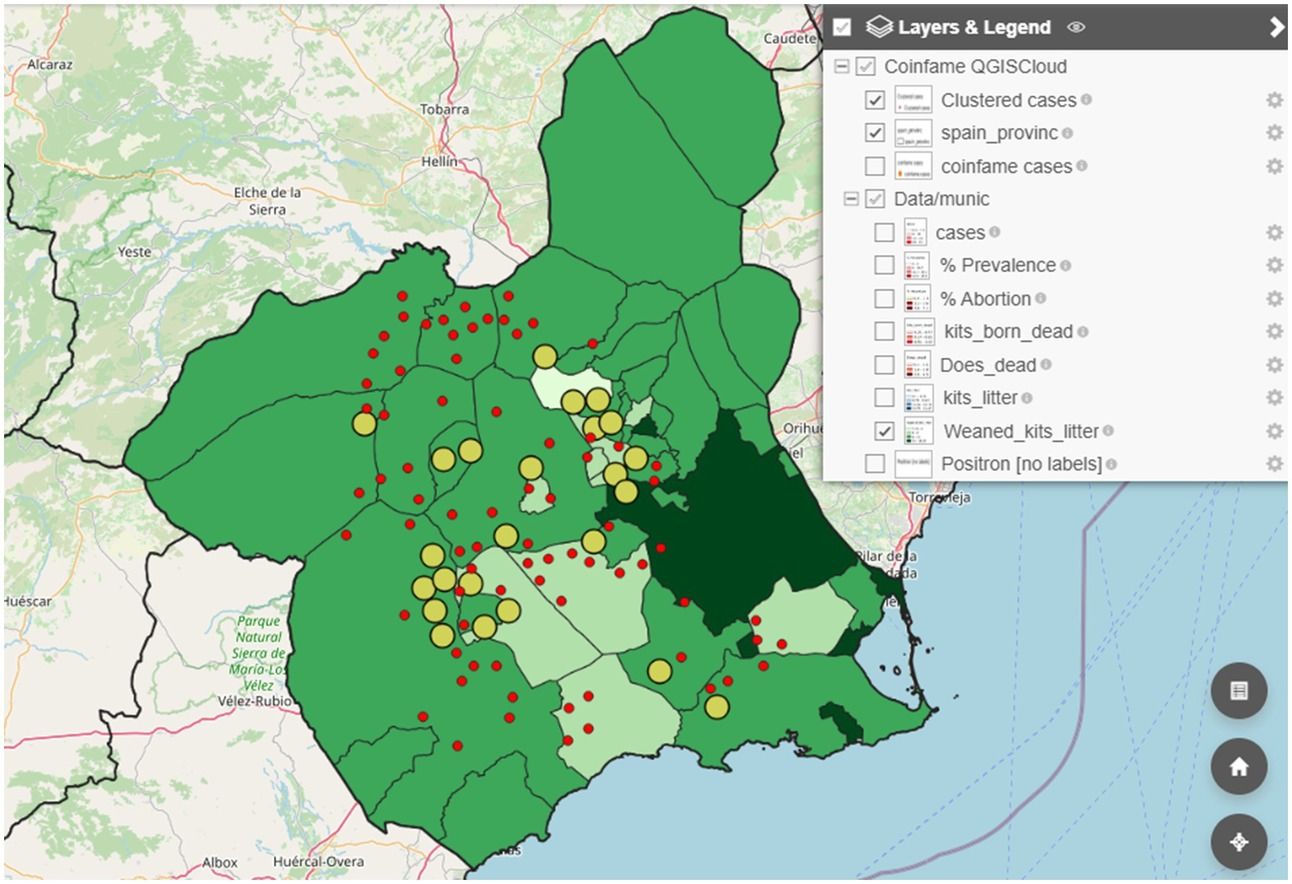Open the table list round button
The height and width of the screenshot is (884, 1292).
(x=1238, y=691)
